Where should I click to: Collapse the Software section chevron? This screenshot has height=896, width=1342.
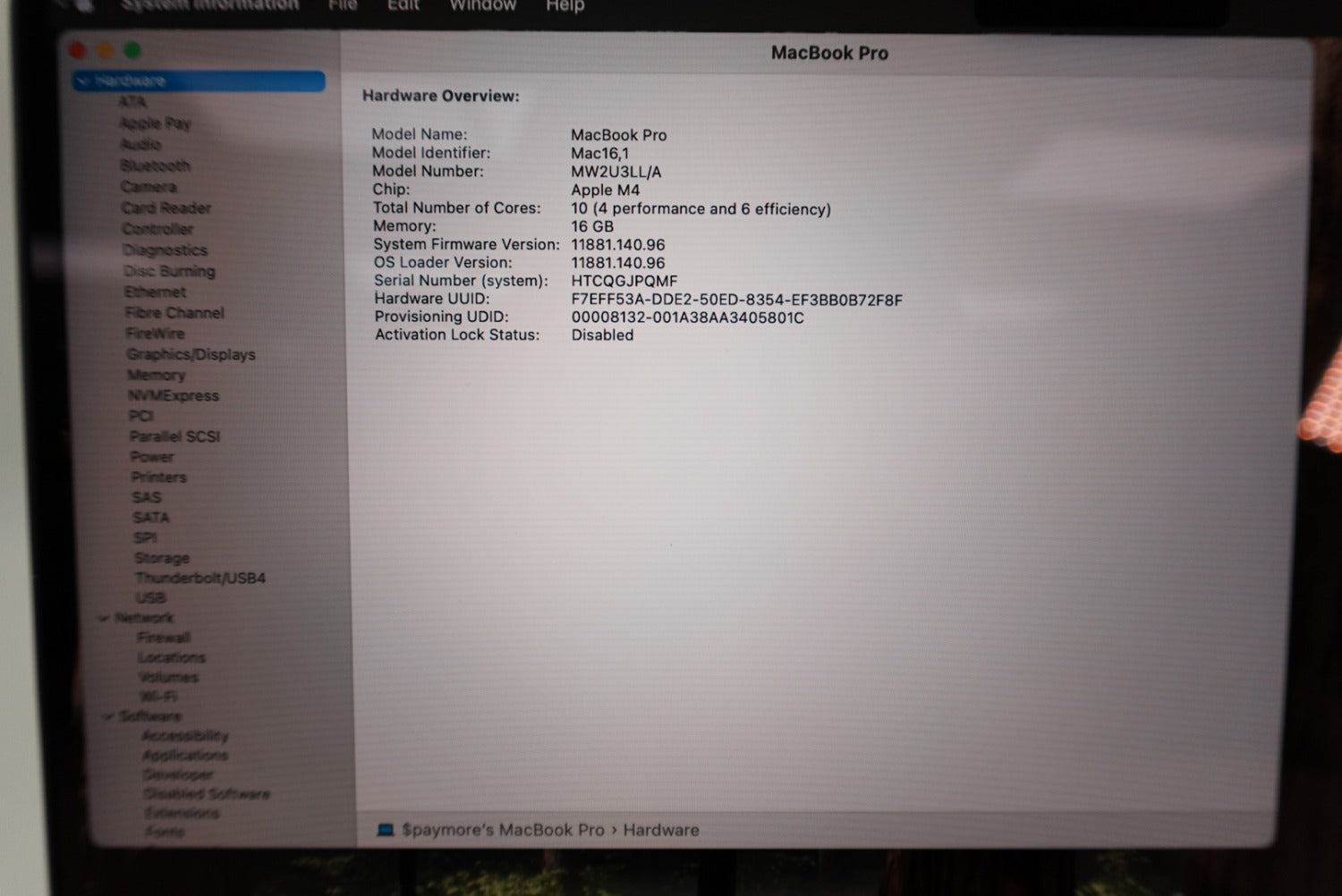pyautogui.click(x=107, y=716)
